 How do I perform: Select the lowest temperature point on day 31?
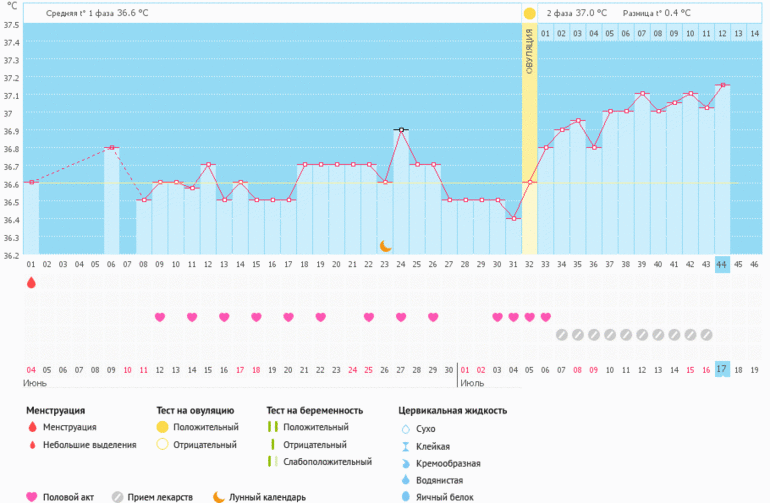(513, 218)
